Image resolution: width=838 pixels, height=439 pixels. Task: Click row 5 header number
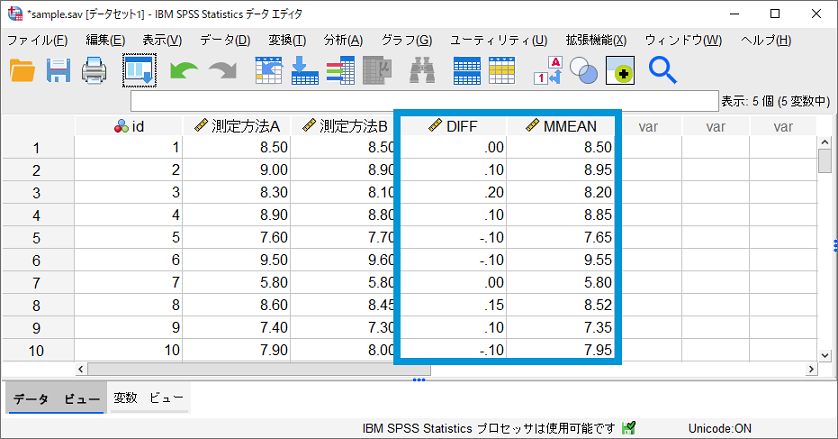click(37, 238)
